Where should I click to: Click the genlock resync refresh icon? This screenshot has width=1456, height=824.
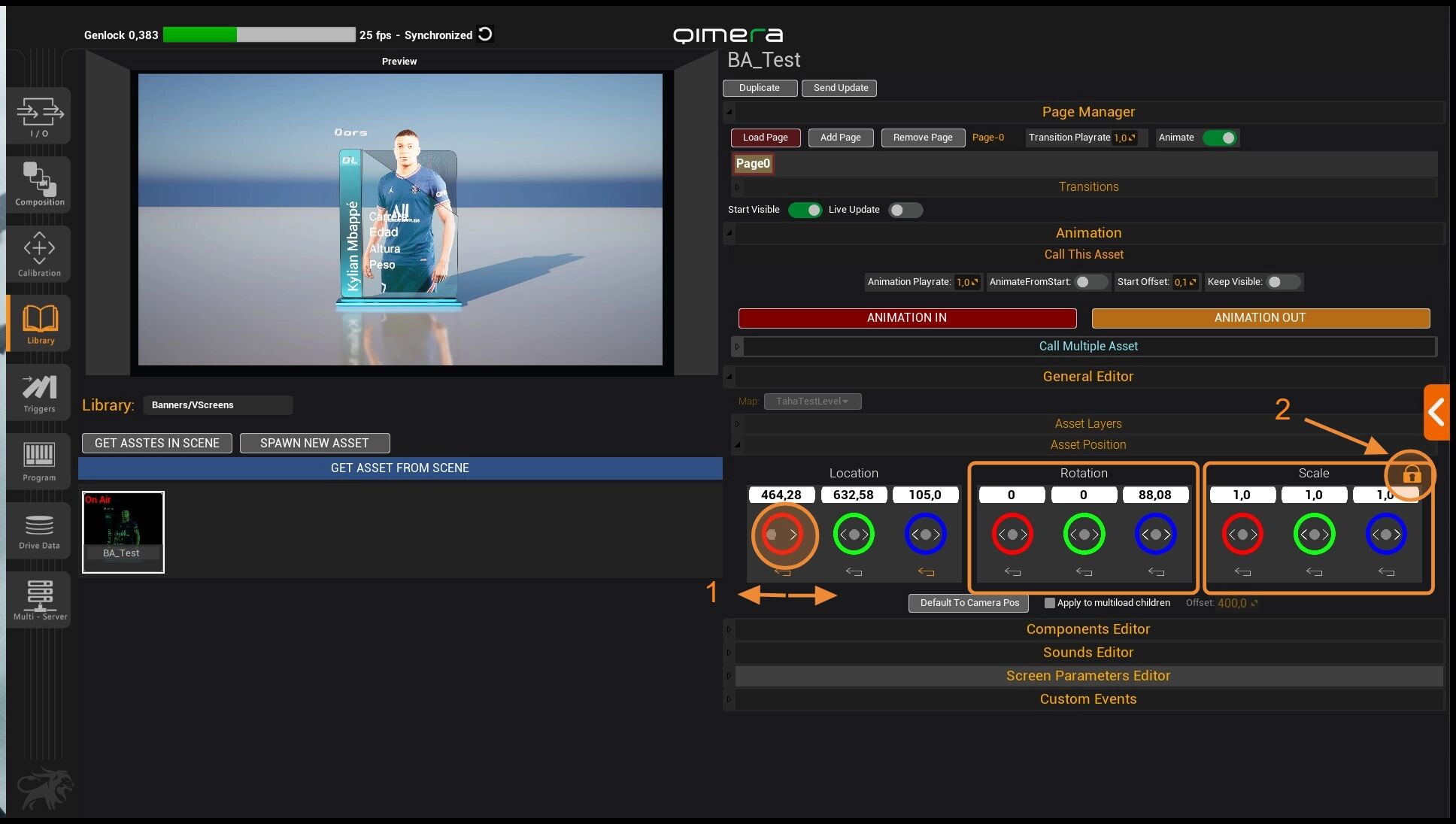pos(486,34)
